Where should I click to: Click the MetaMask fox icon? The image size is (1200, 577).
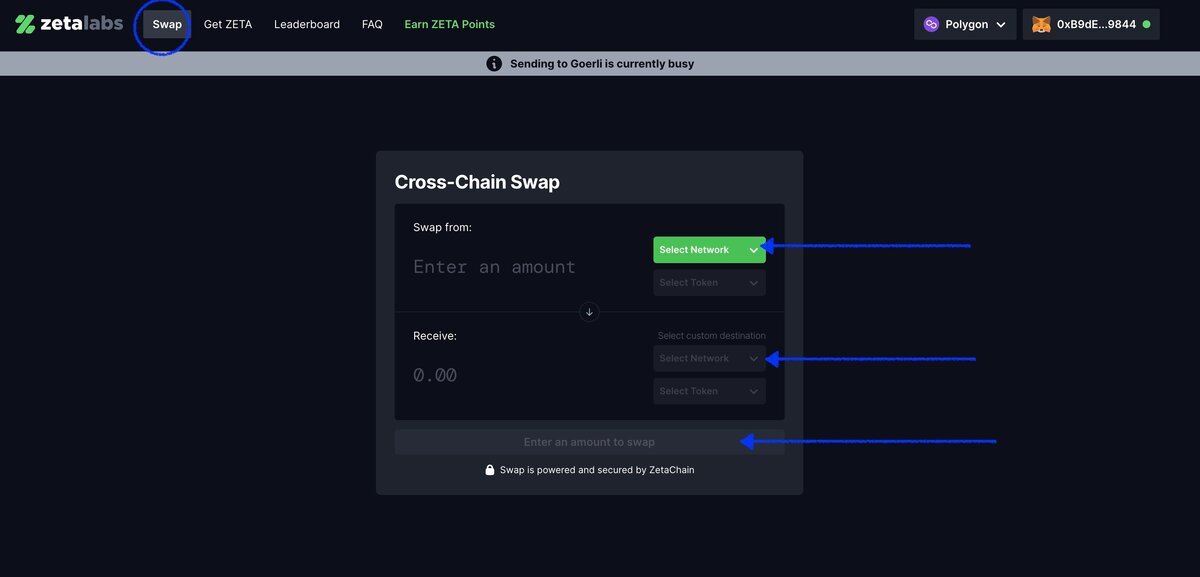(x=1041, y=24)
